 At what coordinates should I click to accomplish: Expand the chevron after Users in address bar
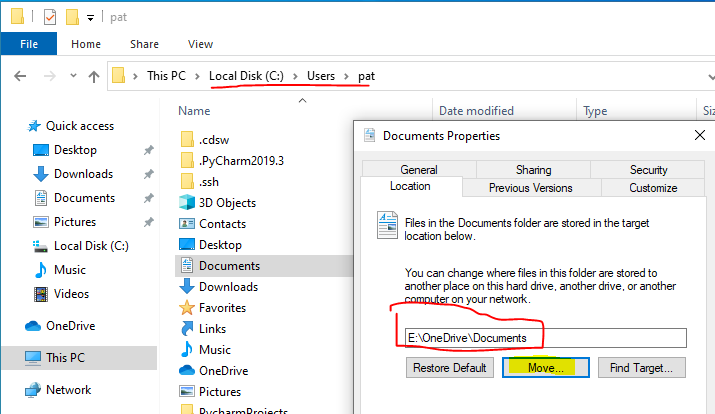coord(348,76)
